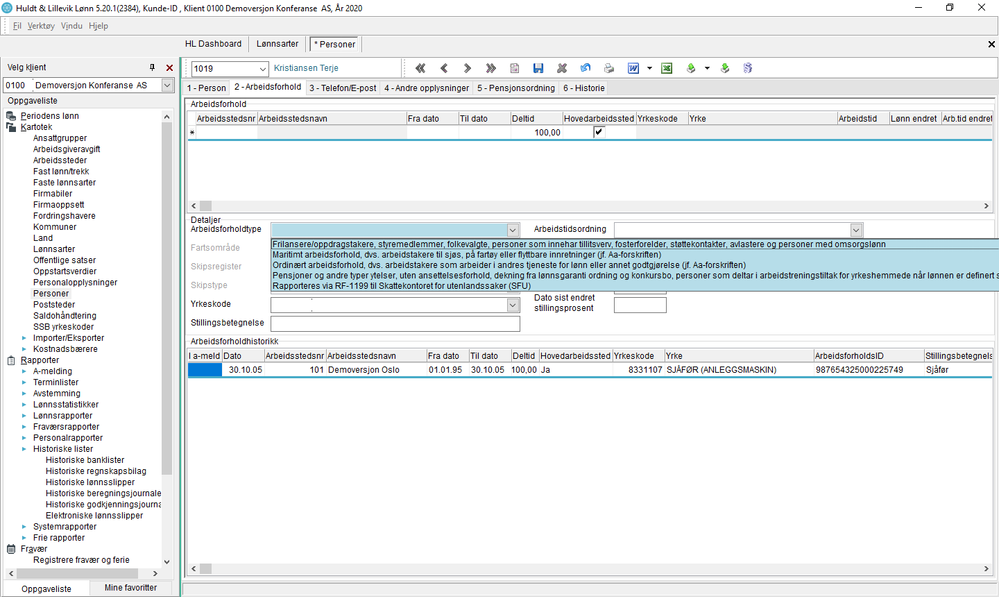Image resolution: width=999 pixels, height=597 pixels.
Task: Open the Arbeidstidsordning dropdown
Action: click(856, 230)
